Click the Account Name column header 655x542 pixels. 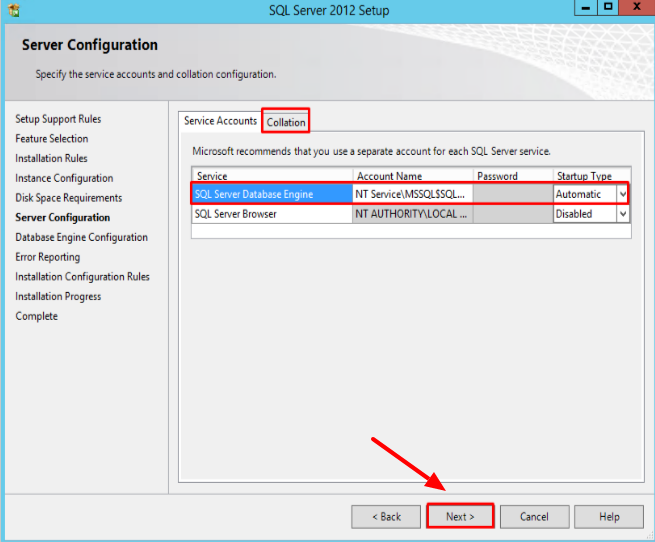click(413, 176)
